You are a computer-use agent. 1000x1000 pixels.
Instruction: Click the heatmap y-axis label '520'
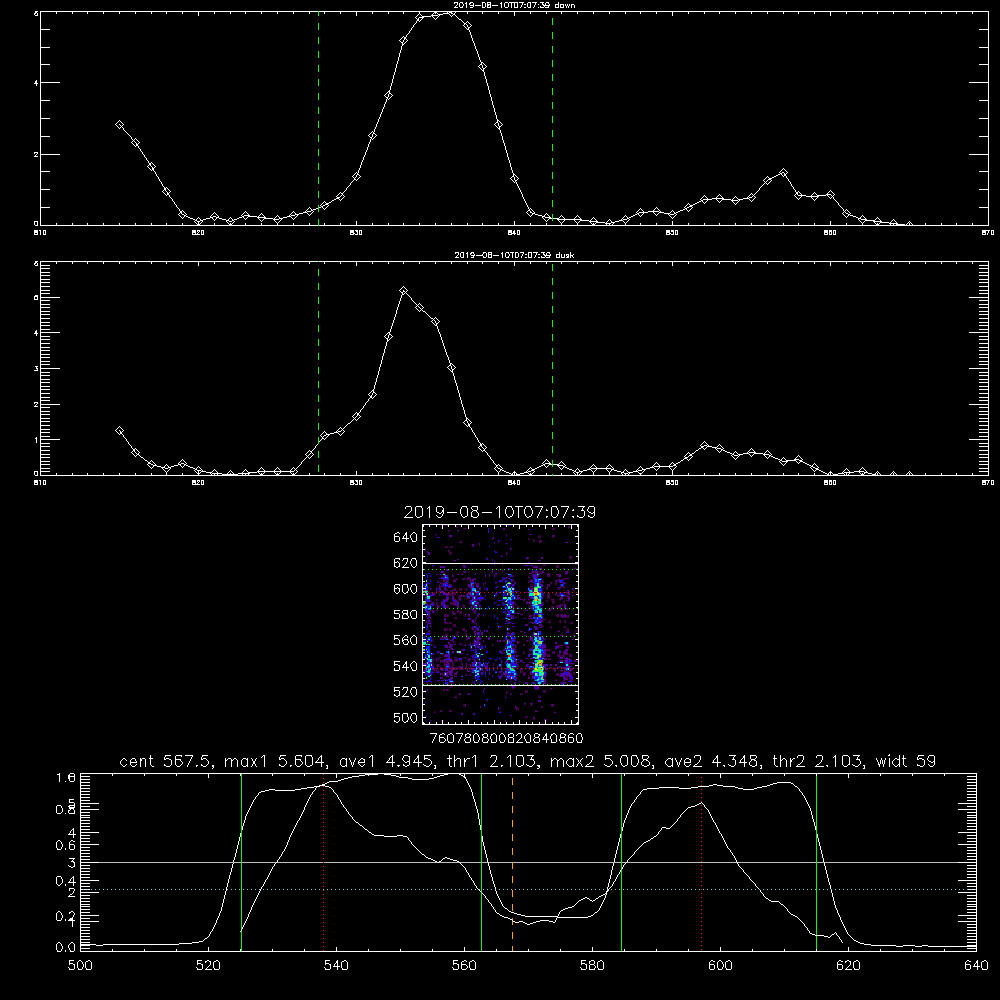(x=405, y=692)
